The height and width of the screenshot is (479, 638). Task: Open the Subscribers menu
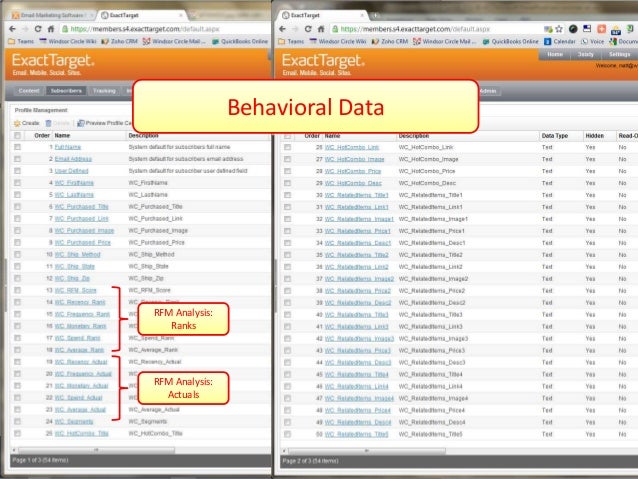tap(66, 91)
